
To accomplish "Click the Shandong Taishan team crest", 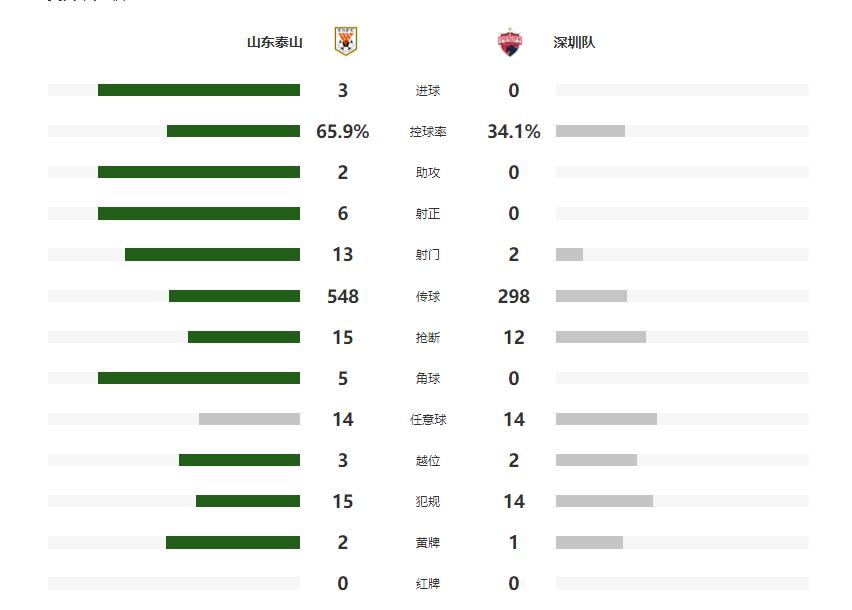I will (x=346, y=42).
